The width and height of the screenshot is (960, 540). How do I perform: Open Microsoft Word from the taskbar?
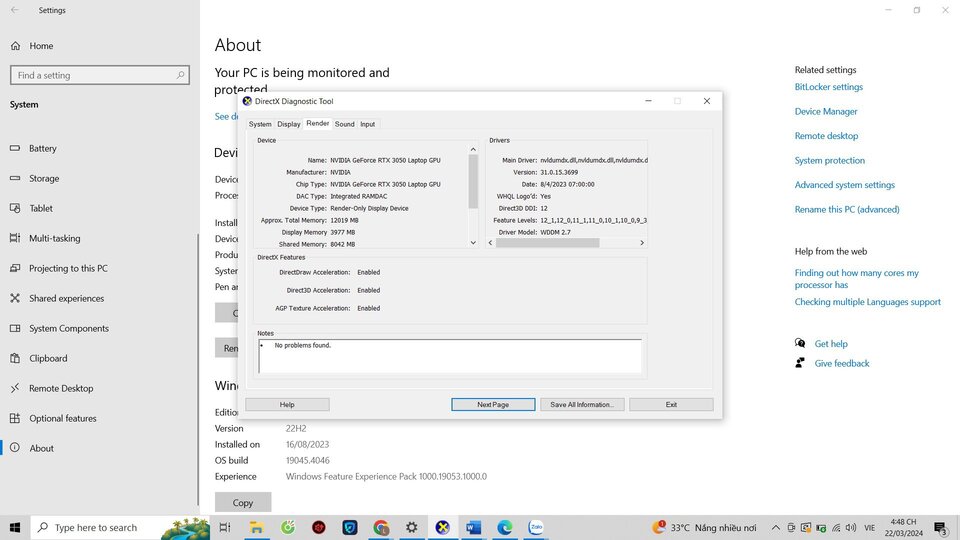point(473,527)
